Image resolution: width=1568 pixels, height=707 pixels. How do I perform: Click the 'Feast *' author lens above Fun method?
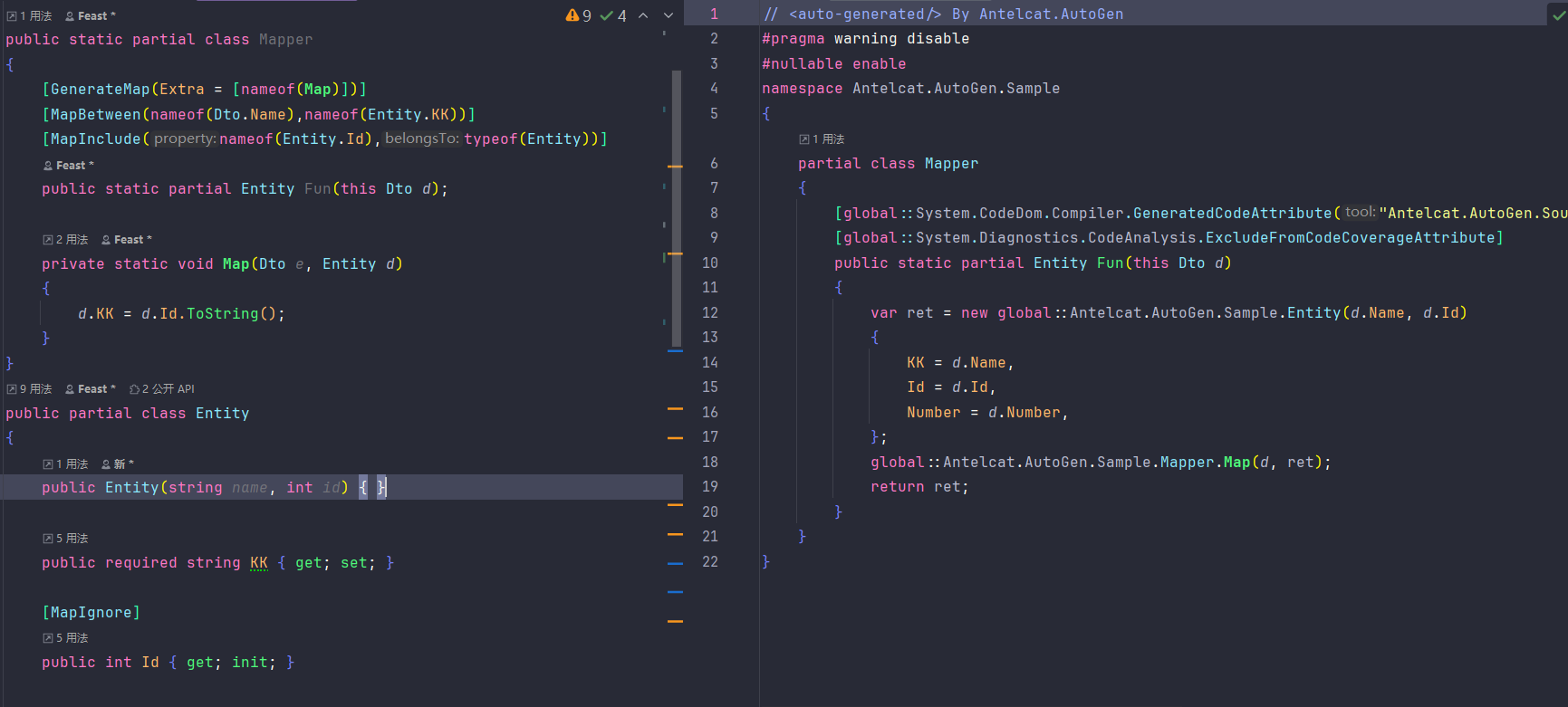click(69, 165)
